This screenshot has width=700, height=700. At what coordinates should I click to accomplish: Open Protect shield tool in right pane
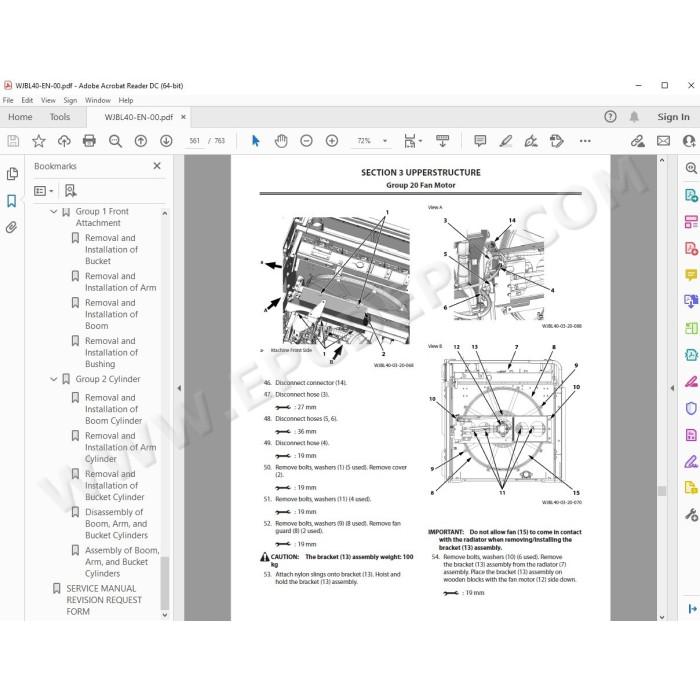click(691, 408)
